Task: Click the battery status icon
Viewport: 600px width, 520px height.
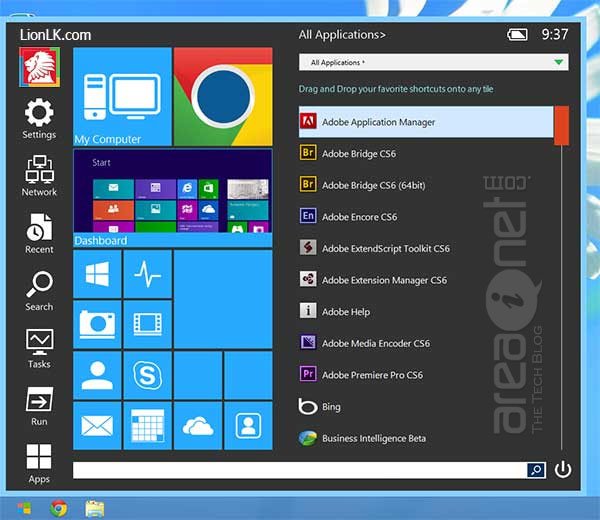Action: pos(517,35)
